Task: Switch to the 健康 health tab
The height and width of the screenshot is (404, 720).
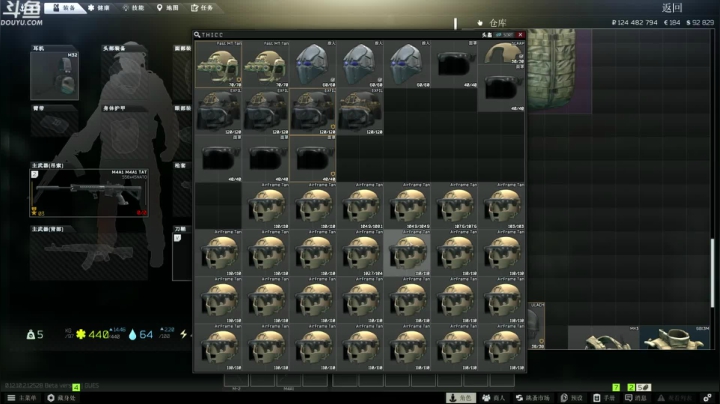Action: 99,7
